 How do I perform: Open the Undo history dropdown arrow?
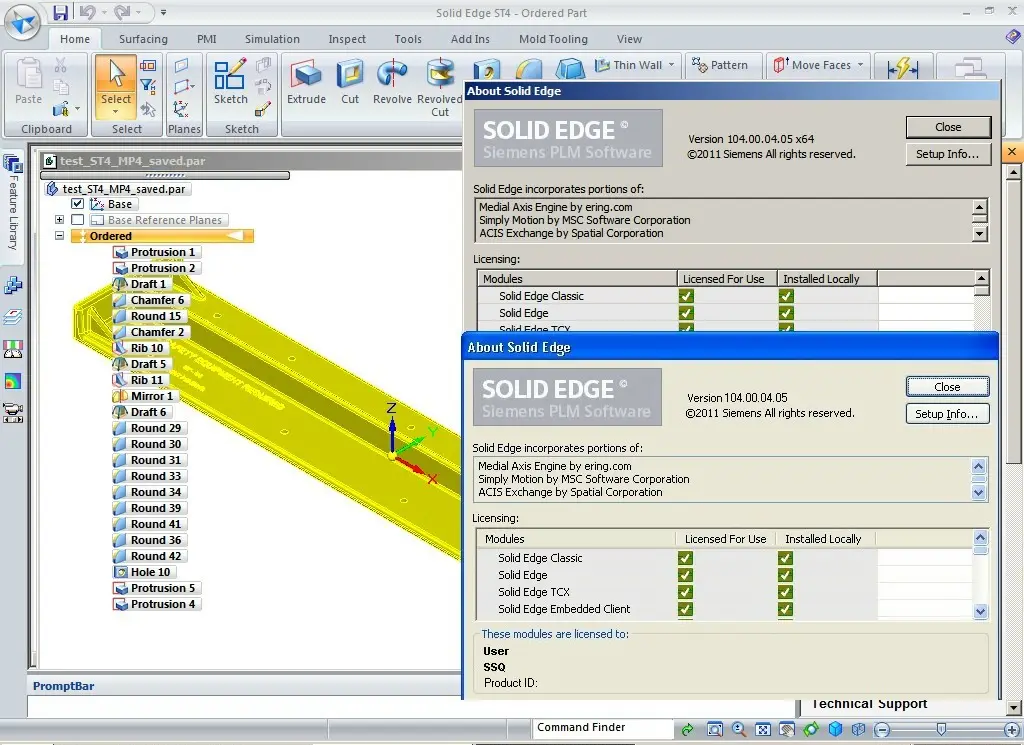pos(103,12)
